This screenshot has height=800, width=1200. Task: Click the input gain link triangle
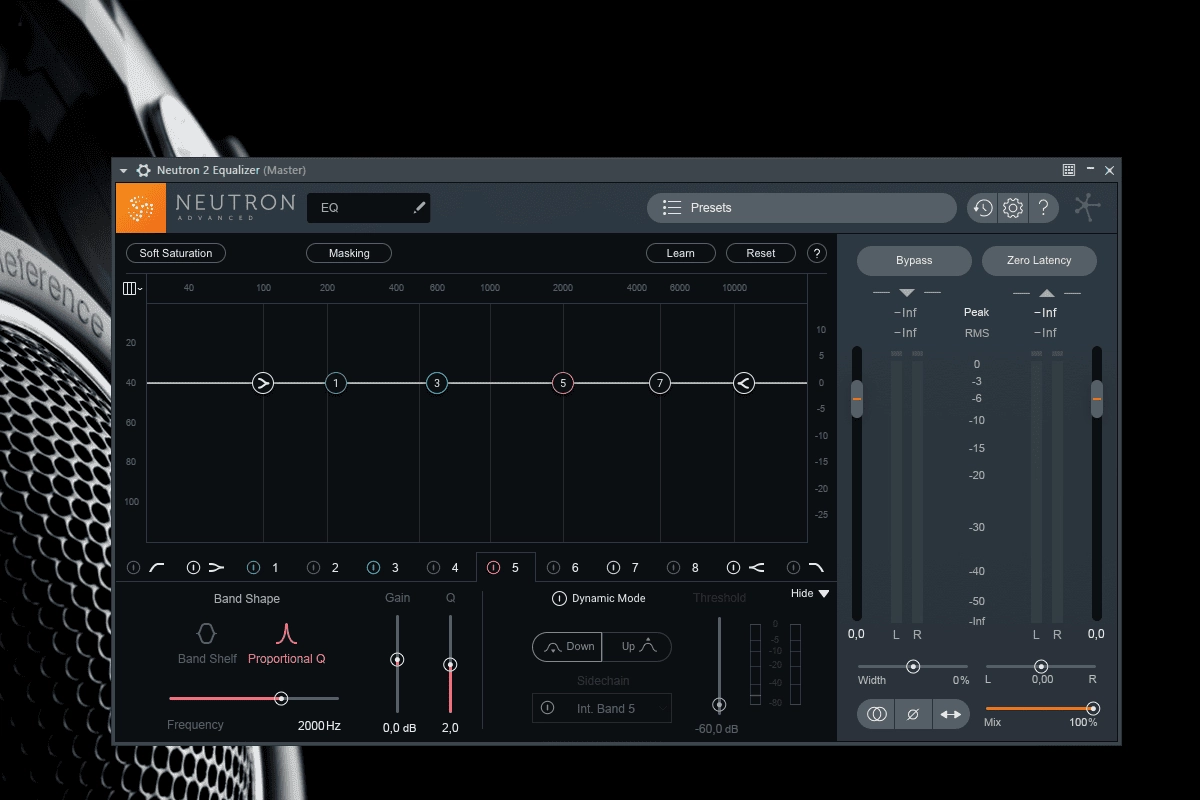tap(907, 293)
